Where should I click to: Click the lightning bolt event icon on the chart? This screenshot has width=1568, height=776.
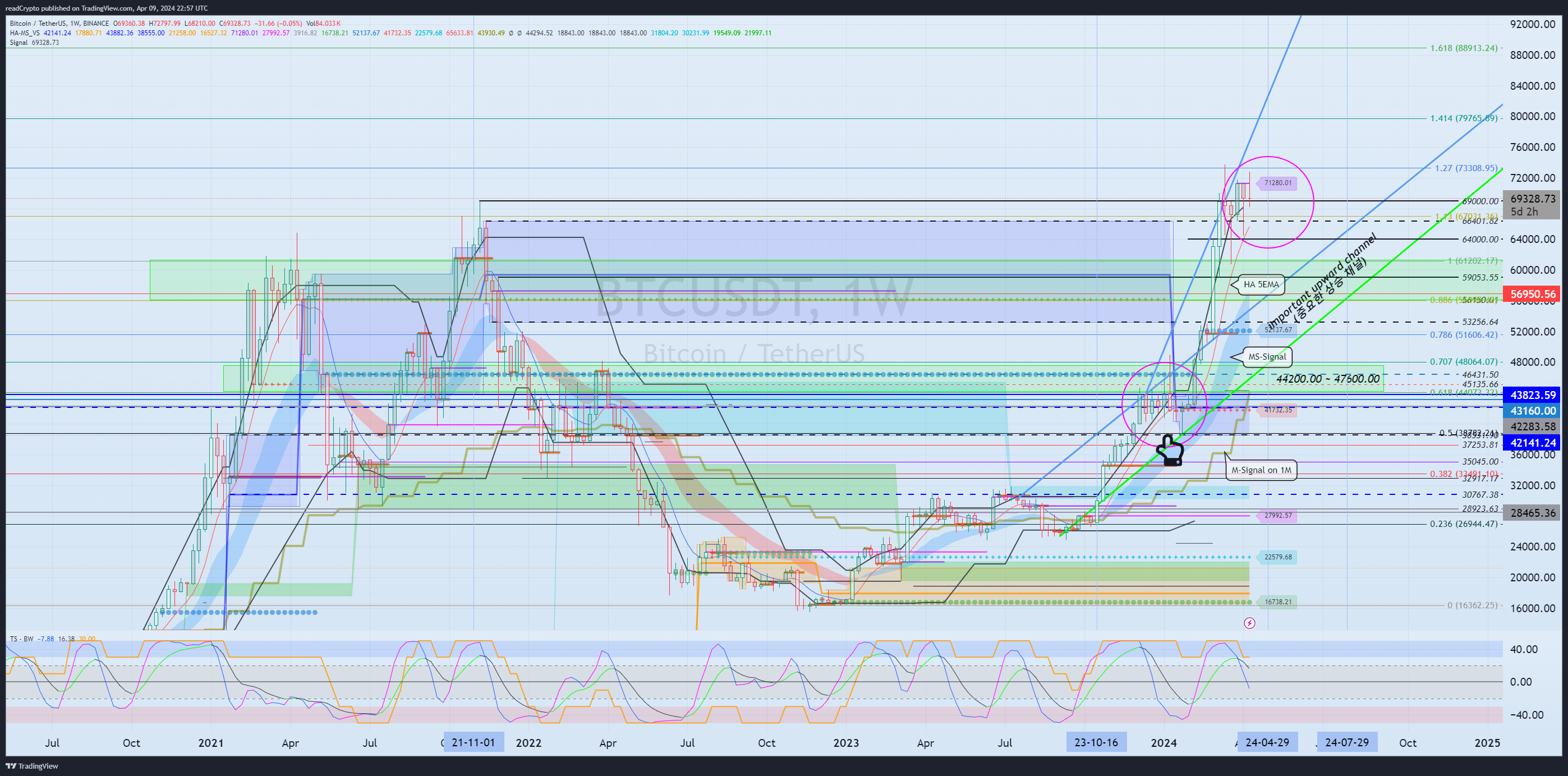[x=1249, y=623]
